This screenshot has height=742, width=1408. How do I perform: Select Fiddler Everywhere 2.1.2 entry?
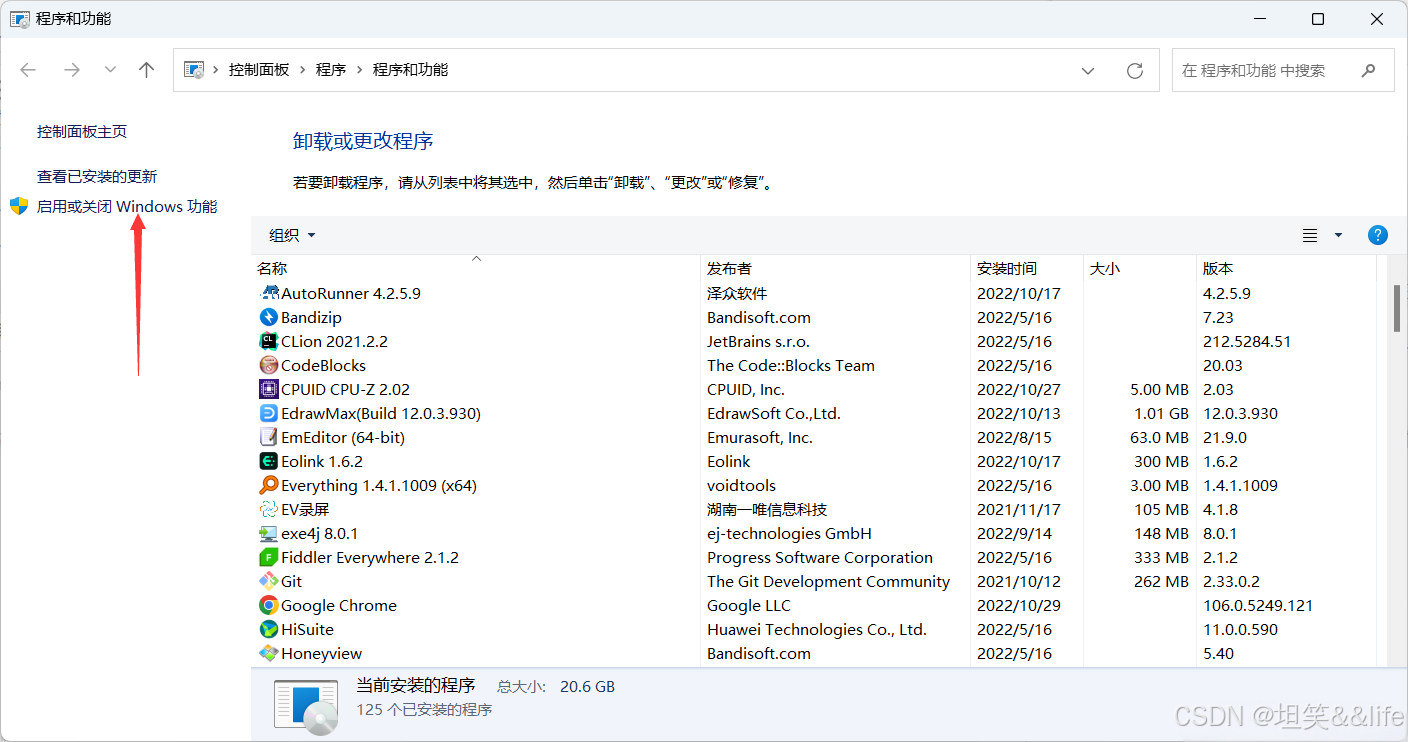pyautogui.click(x=370, y=557)
